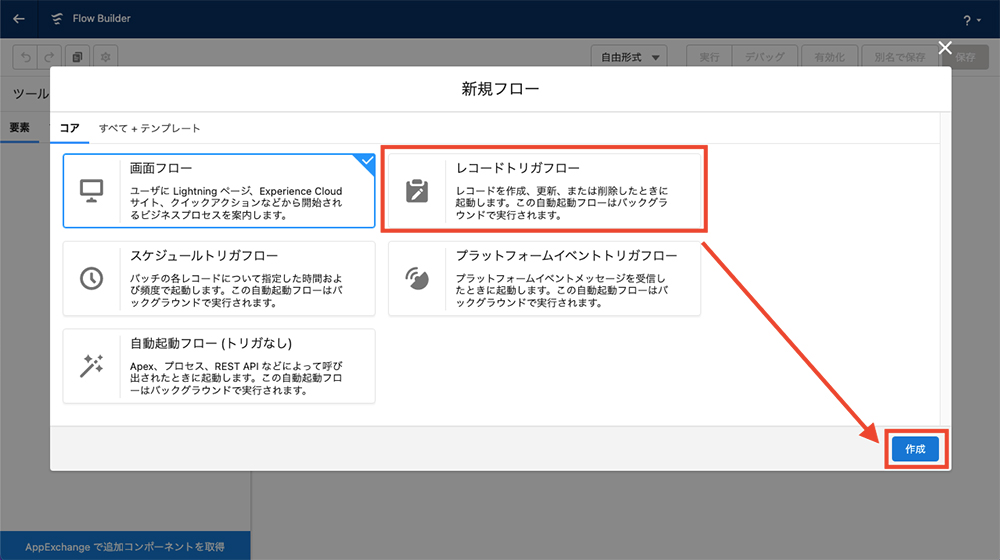Click the undo toolbar icon
The image size is (1000, 560).
(x=26, y=57)
